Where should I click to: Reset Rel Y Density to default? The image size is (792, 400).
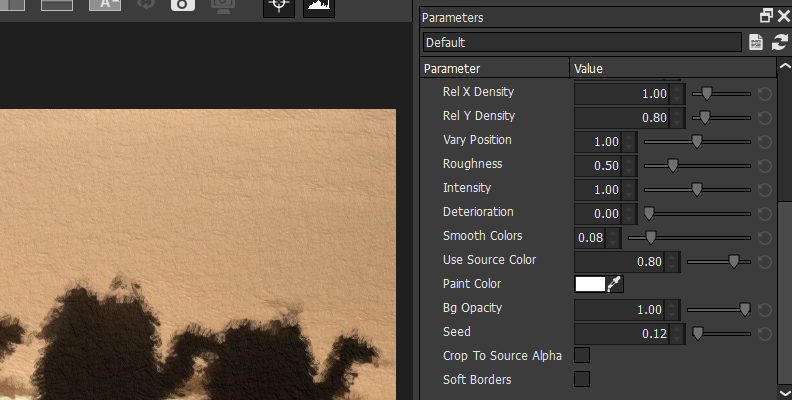[765, 118]
